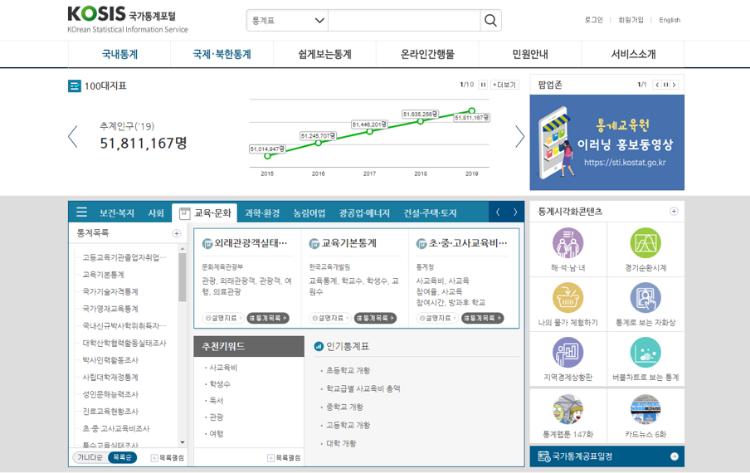The width and height of the screenshot is (750, 473).
Task: Open the 국제·북한통계 main menu
Action: pos(222,54)
